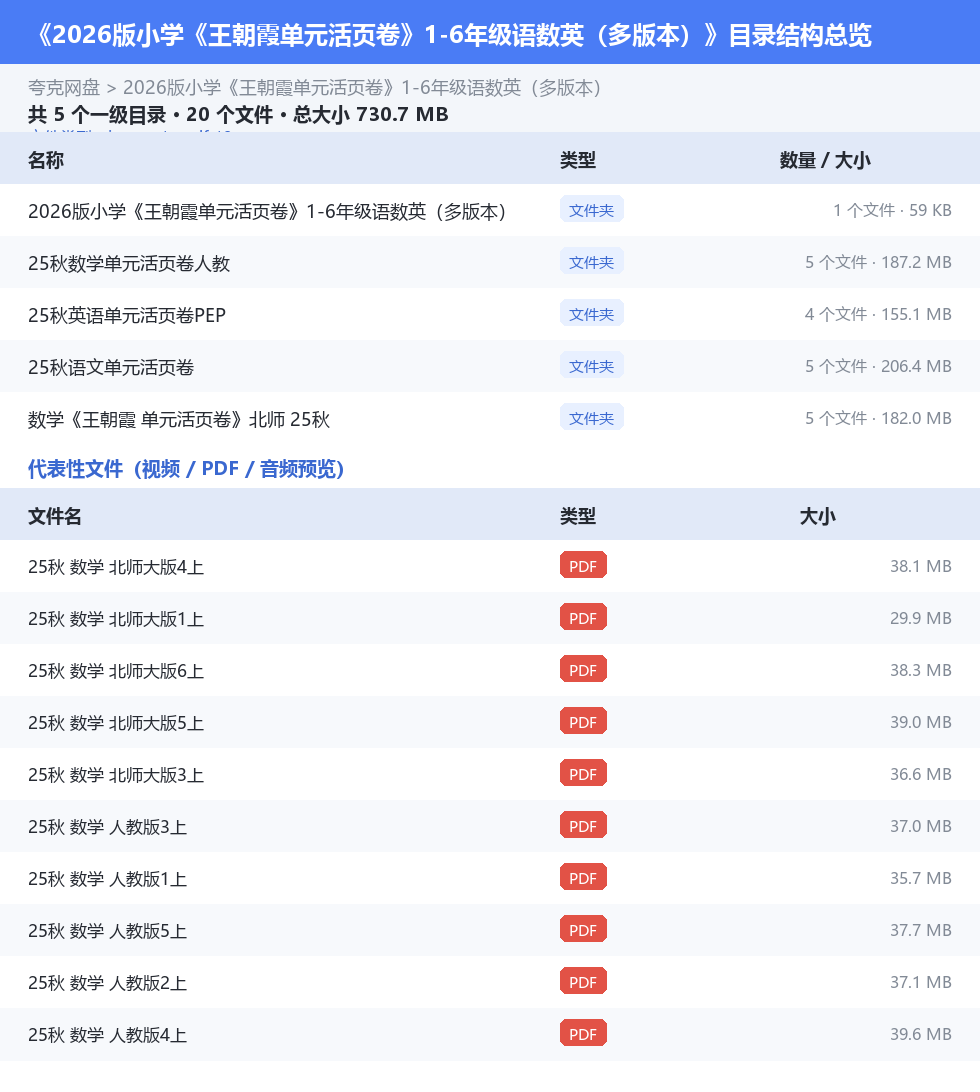This screenshot has width=980, height=1092.
Task: Open folder 2026版小学《王朝霞单元活页卷》1-6年级语数英
Action: [x=267, y=211]
